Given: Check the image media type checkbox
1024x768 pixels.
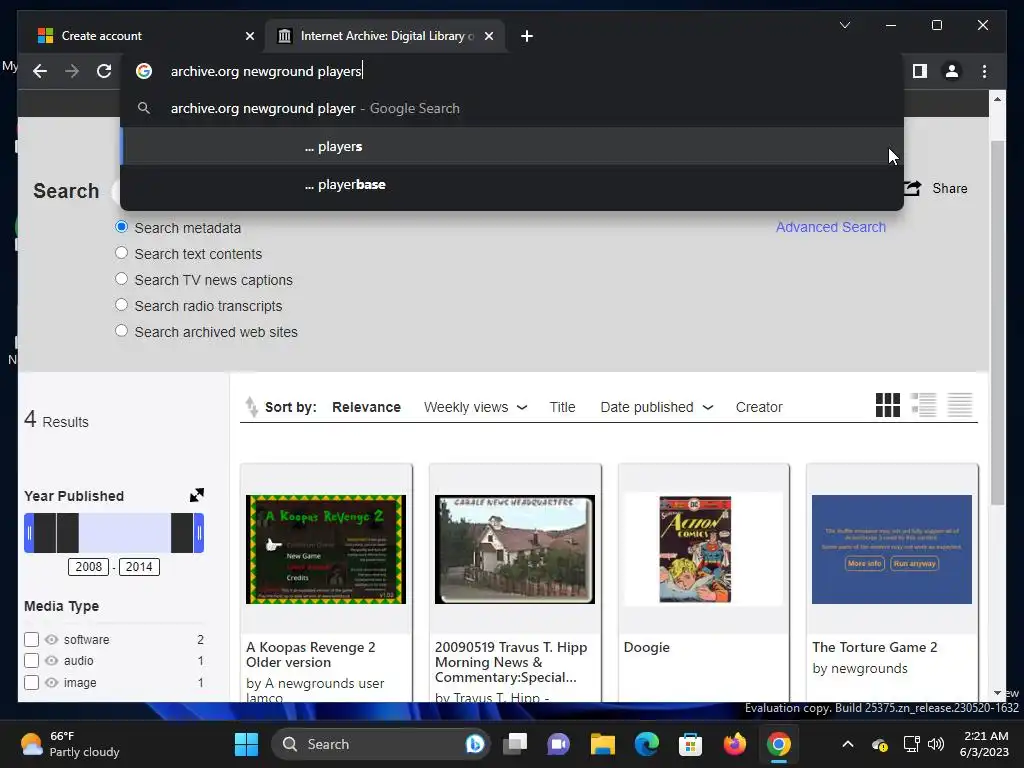Looking at the screenshot, I should [x=31, y=682].
